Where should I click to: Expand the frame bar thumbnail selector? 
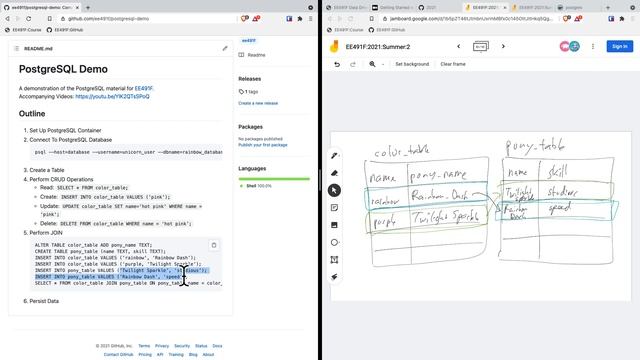(x=480, y=47)
